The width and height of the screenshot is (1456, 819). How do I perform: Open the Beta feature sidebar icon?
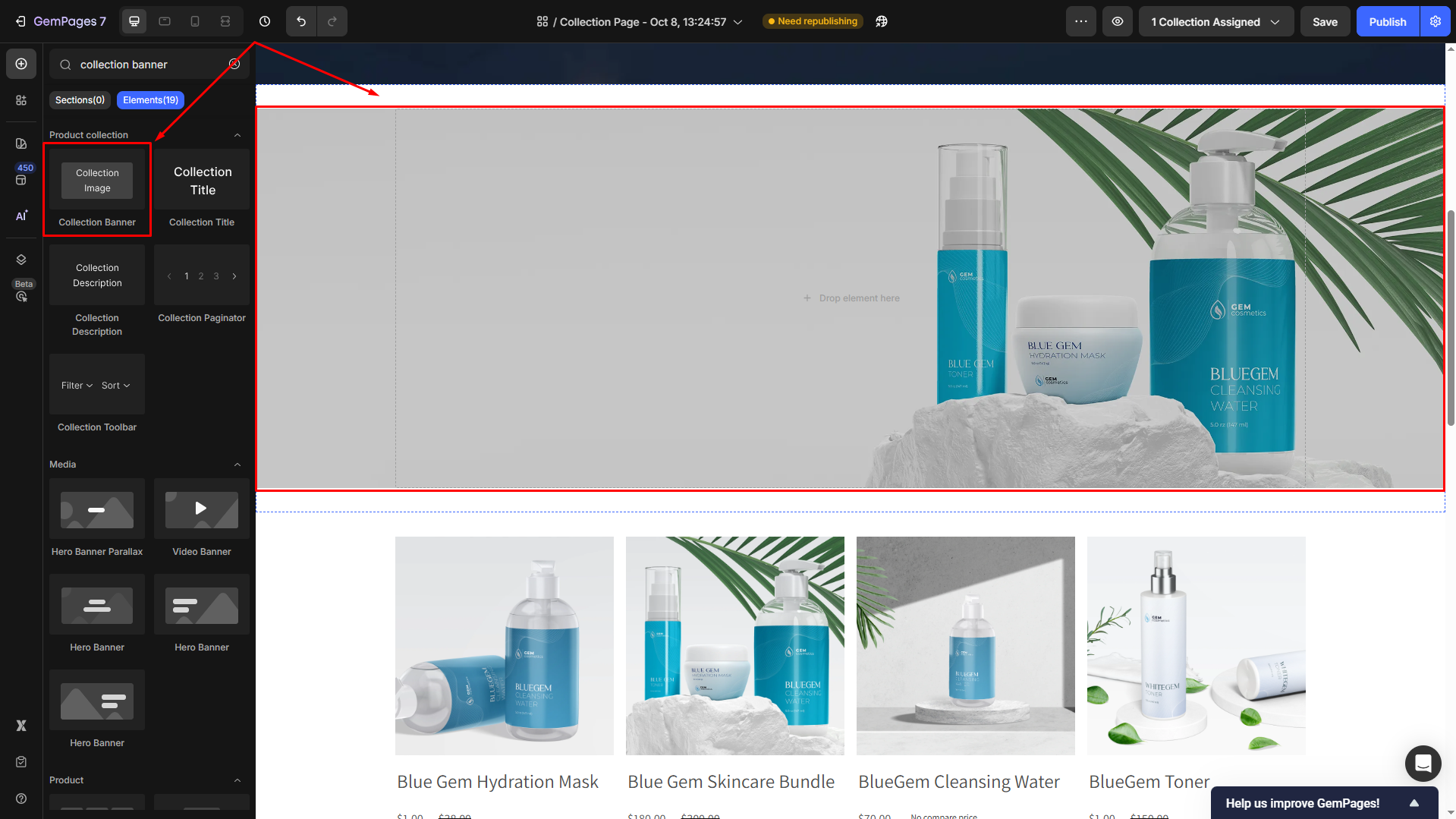[x=21, y=296]
